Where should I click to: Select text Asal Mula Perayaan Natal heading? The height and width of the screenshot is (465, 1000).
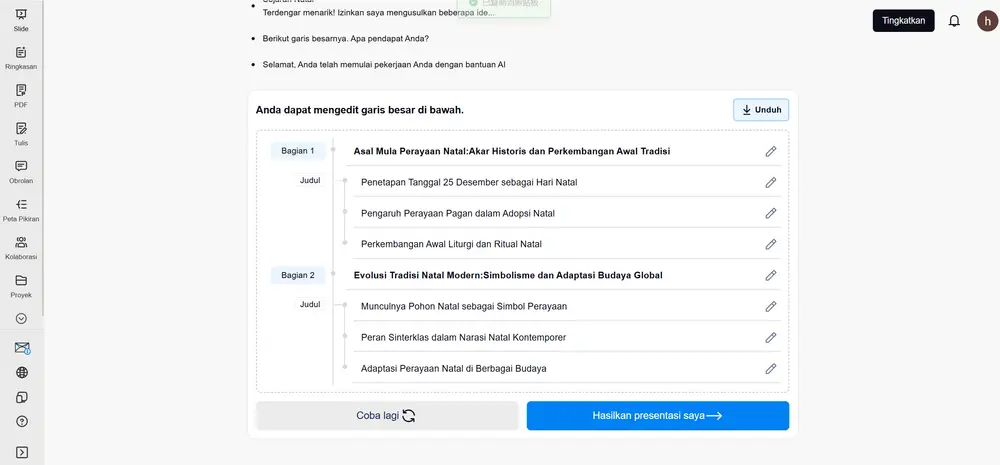pos(511,151)
